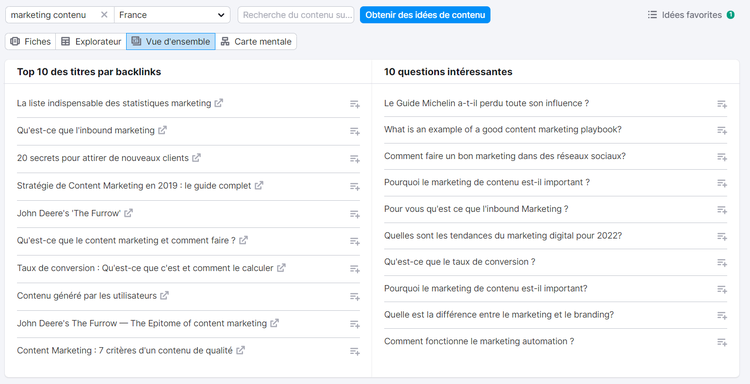Add 'marketing automation' question to favorites

coord(722,342)
